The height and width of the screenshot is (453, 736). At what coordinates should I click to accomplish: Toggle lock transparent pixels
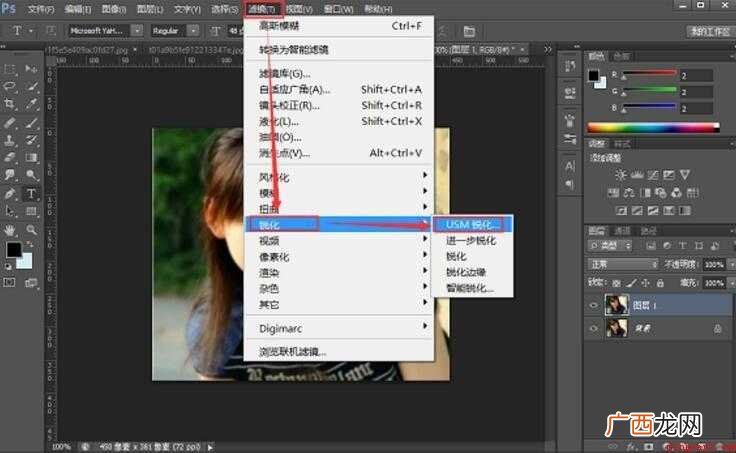tap(616, 283)
